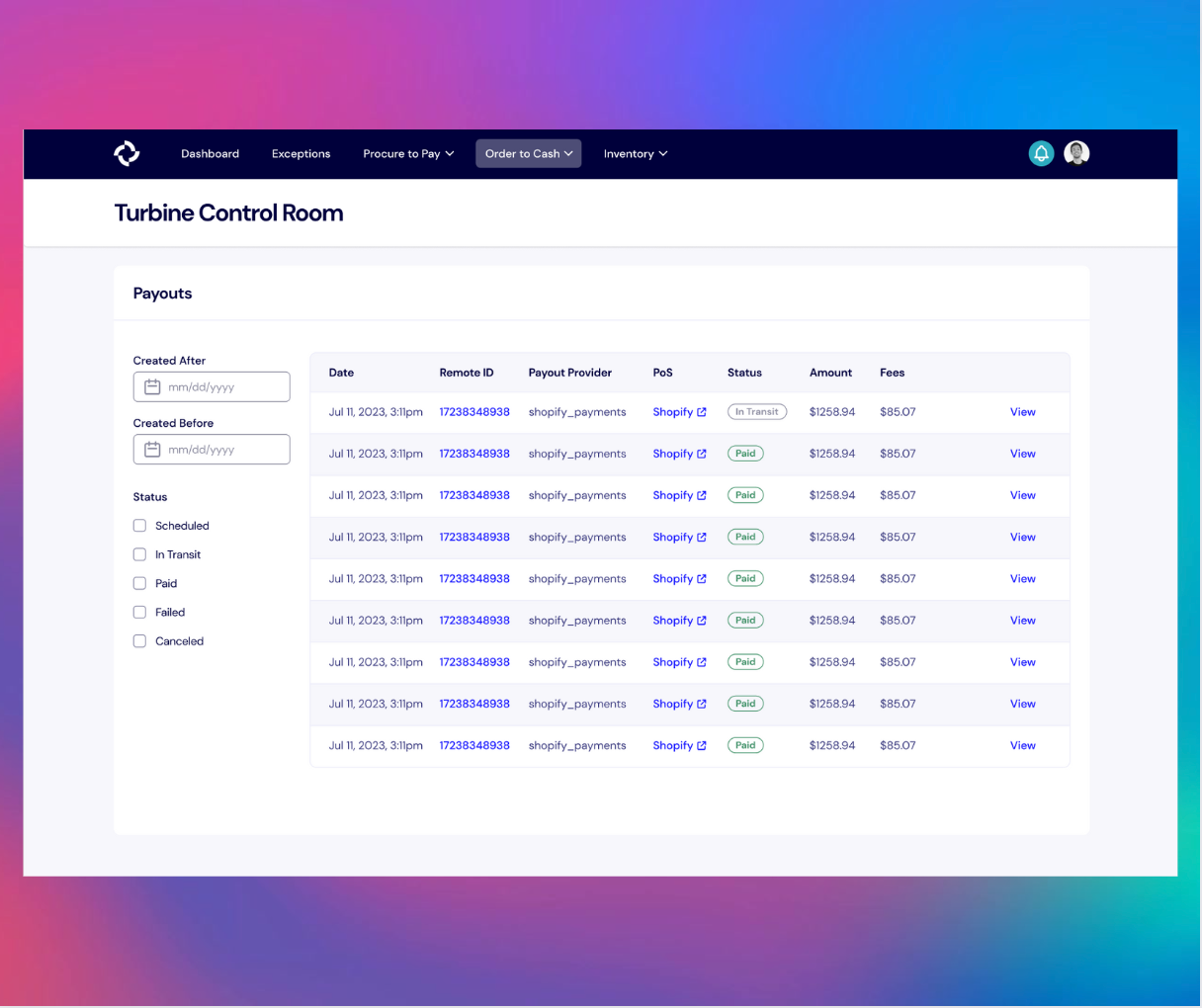Screen dimensions: 1202x1008
Task: Click external link icon in last Shopify row
Action: (x=702, y=746)
